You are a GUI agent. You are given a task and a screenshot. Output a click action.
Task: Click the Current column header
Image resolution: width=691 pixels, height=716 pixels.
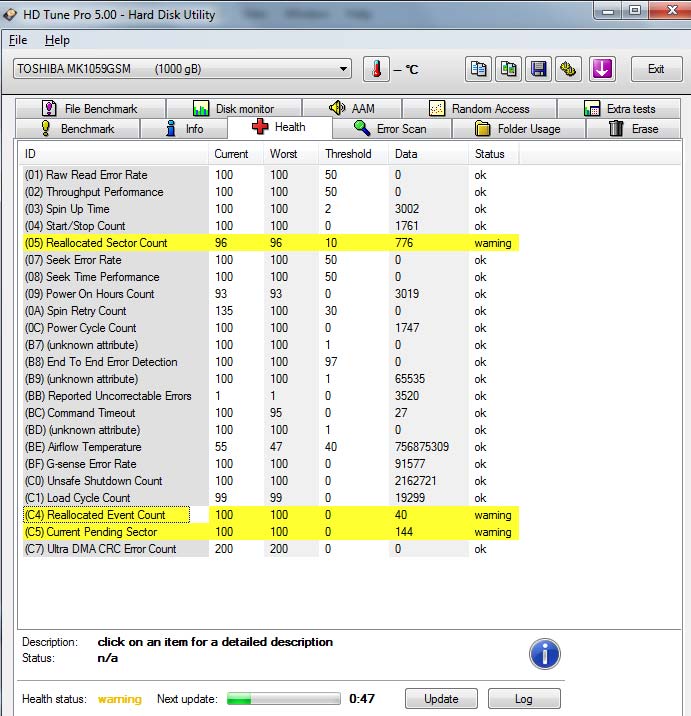[x=236, y=154]
